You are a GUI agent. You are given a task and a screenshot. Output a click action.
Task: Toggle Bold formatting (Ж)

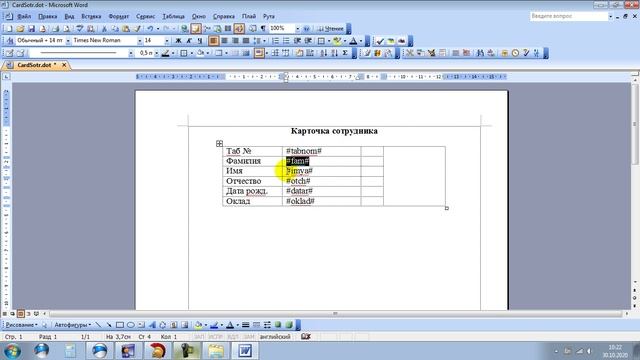pyautogui.click(x=178, y=41)
